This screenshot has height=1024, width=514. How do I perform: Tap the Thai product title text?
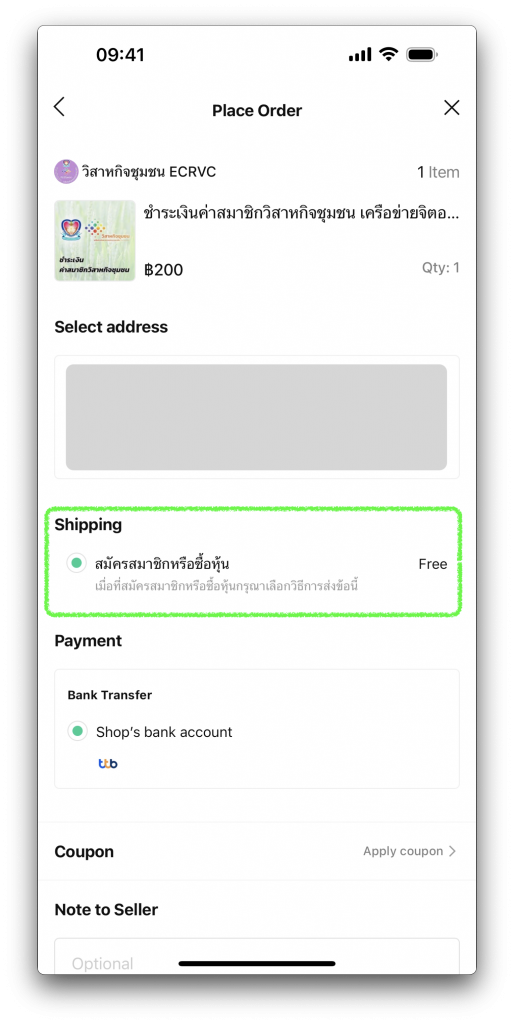[x=301, y=213]
